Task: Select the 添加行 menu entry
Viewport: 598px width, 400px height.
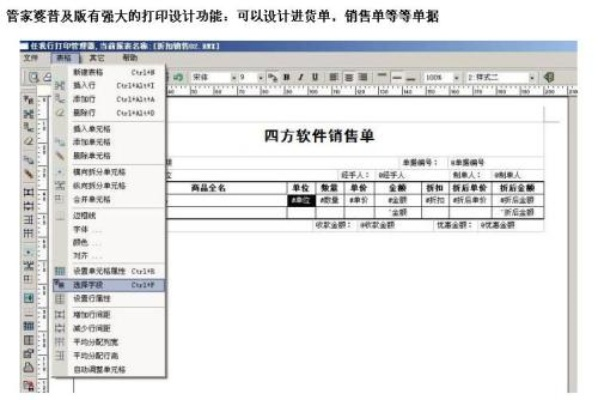Action: [109, 99]
